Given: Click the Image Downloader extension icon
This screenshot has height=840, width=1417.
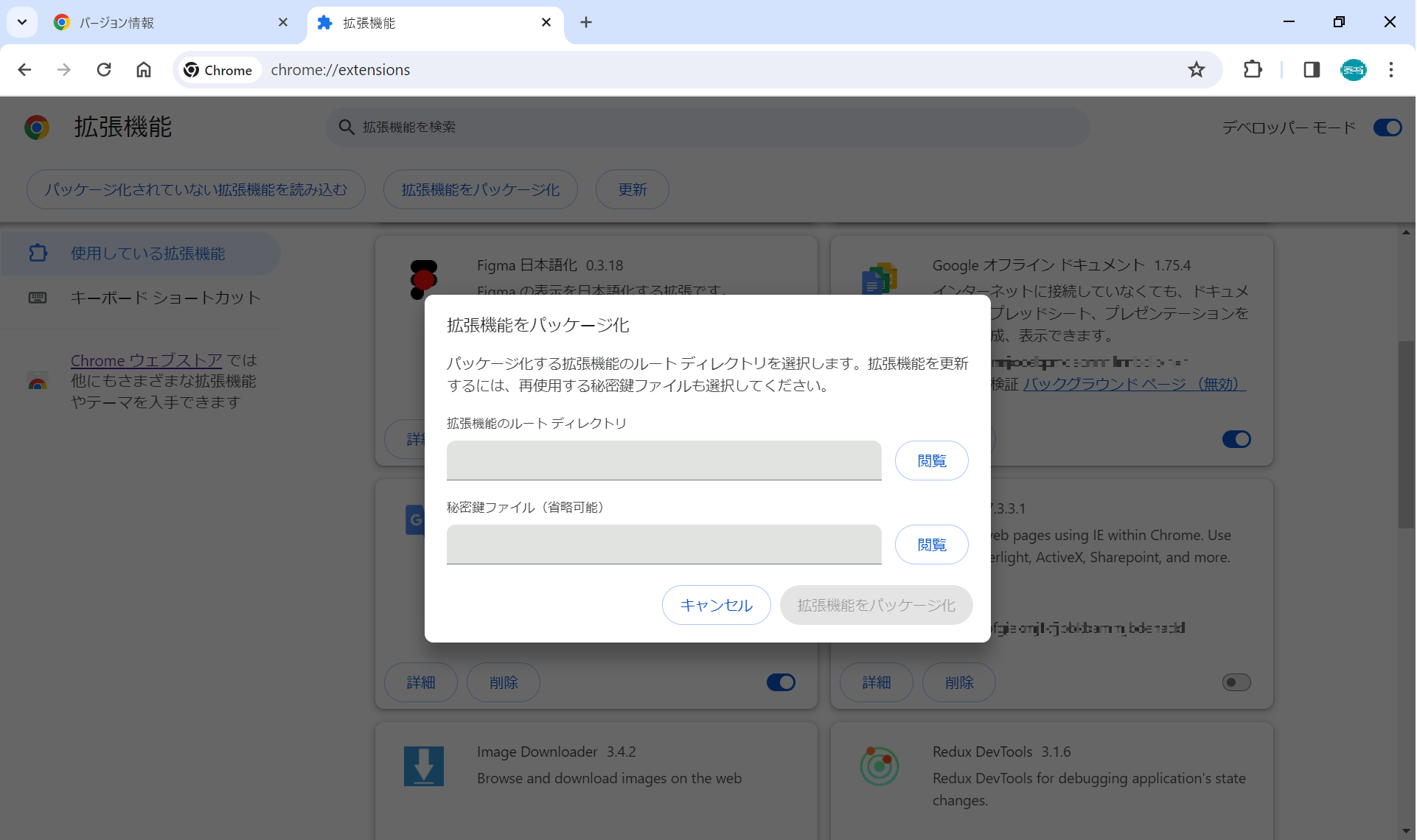Looking at the screenshot, I should coord(424,766).
